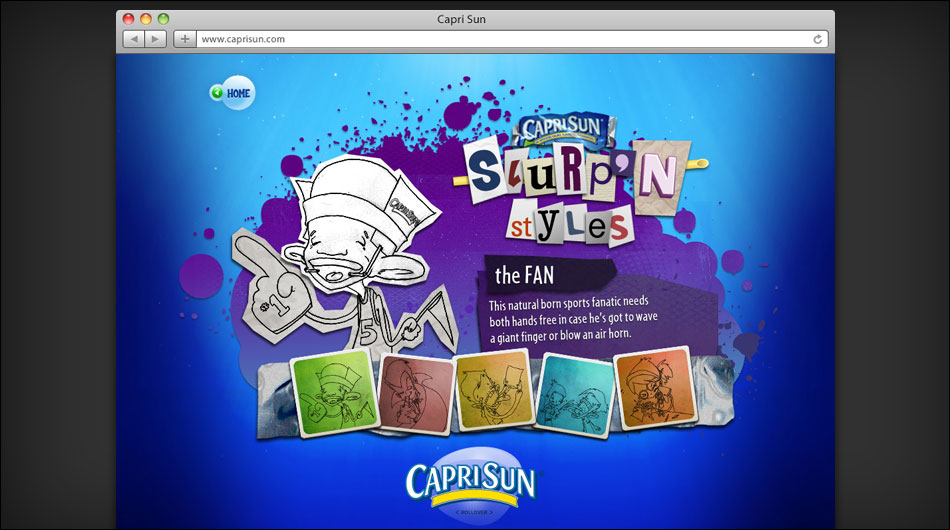The height and width of the screenshot is (530, 950).
Task: Click the 'the FAN' heading
Action: click(x=525, y=276)
